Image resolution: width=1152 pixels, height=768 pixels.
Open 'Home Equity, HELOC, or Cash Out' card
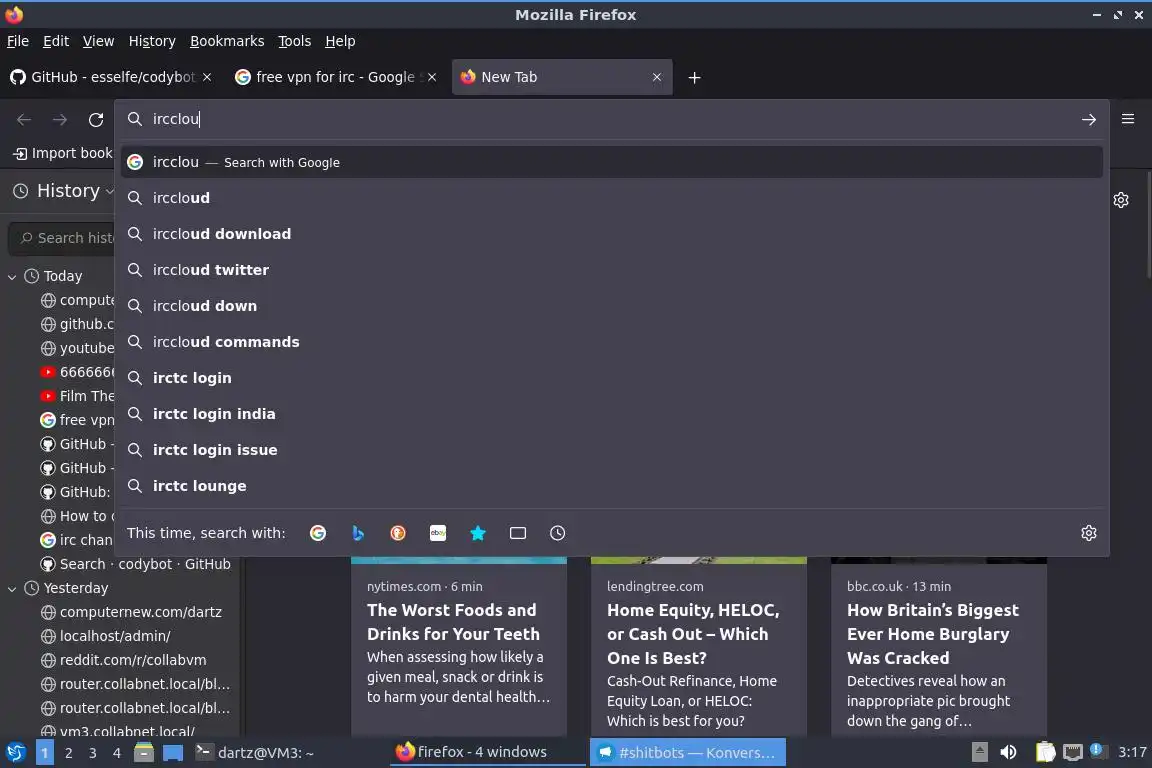pyautogui.click(x=699, y=647)
